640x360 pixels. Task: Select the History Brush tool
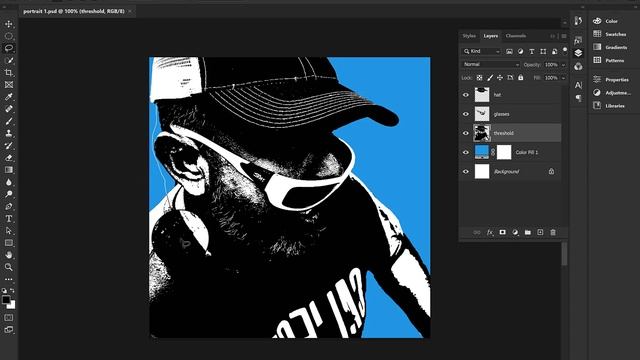pyautogui.click(x=9, y=145)
